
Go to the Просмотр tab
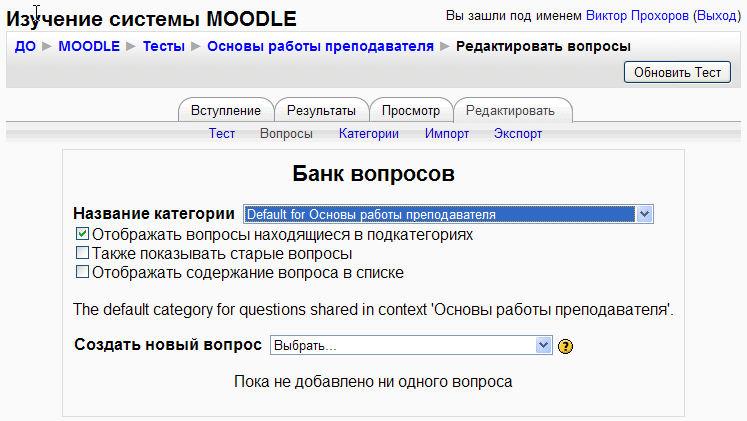click(x=411, y=110)
